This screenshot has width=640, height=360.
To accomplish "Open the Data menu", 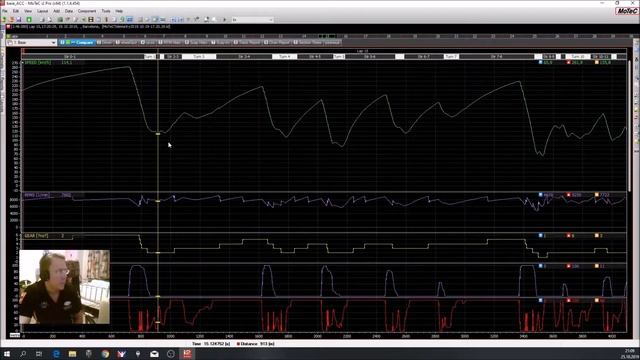I will (x=69, y=11).
